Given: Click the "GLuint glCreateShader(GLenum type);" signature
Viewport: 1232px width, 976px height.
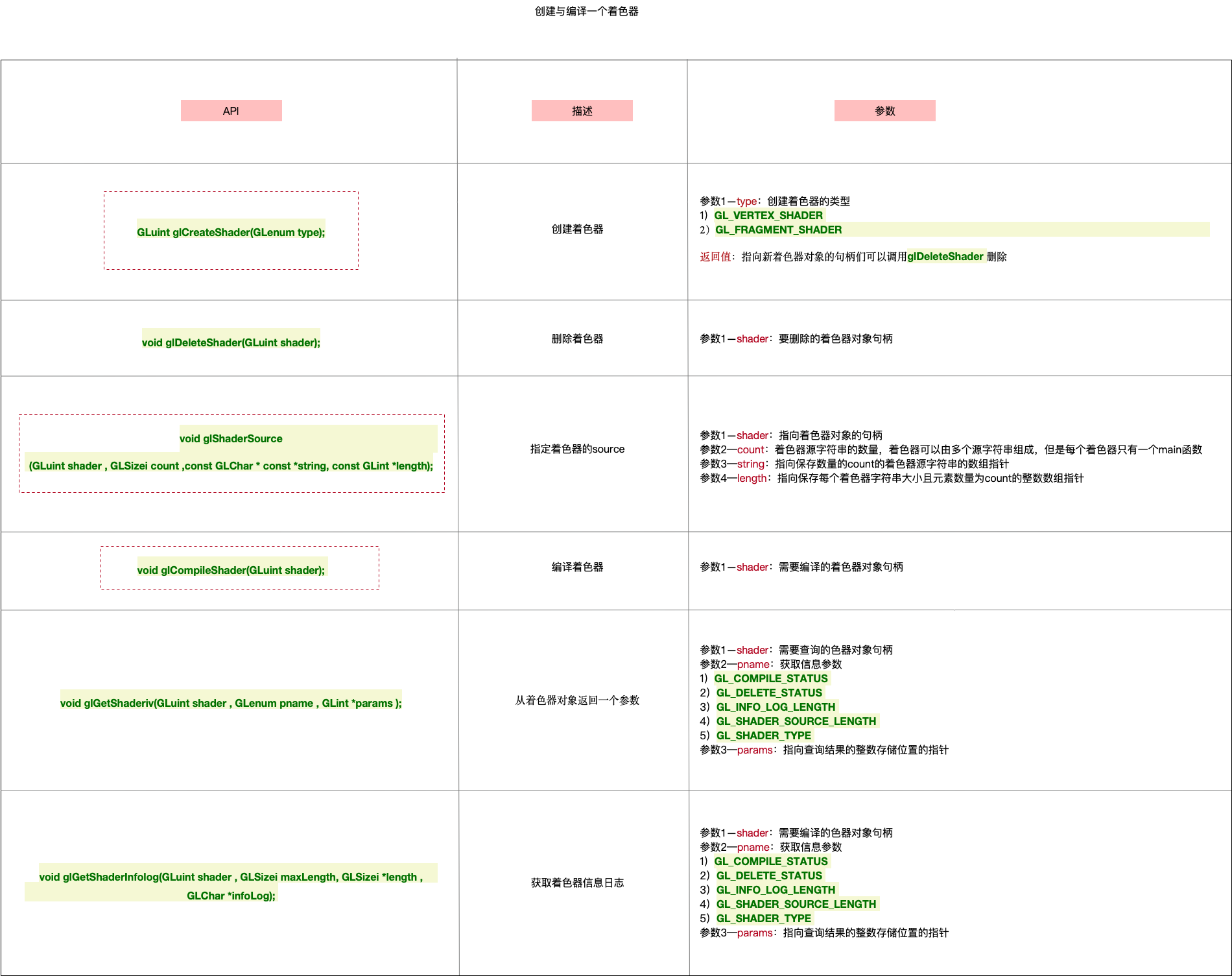Looking at the screenshot, I should [x=231, y=232].
